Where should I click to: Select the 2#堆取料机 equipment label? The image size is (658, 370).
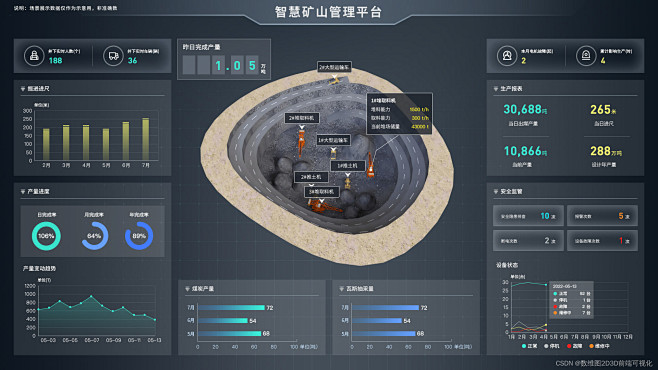coord(302,118)
